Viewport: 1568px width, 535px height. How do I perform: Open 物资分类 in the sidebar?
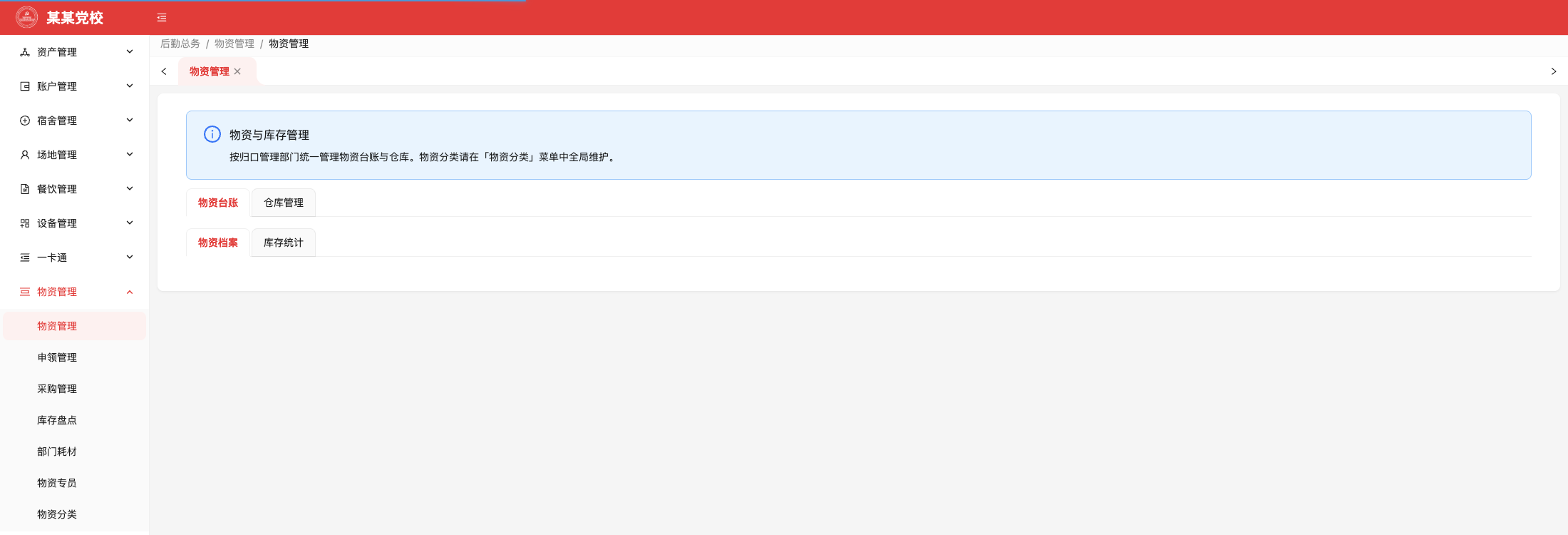(74, 514)
